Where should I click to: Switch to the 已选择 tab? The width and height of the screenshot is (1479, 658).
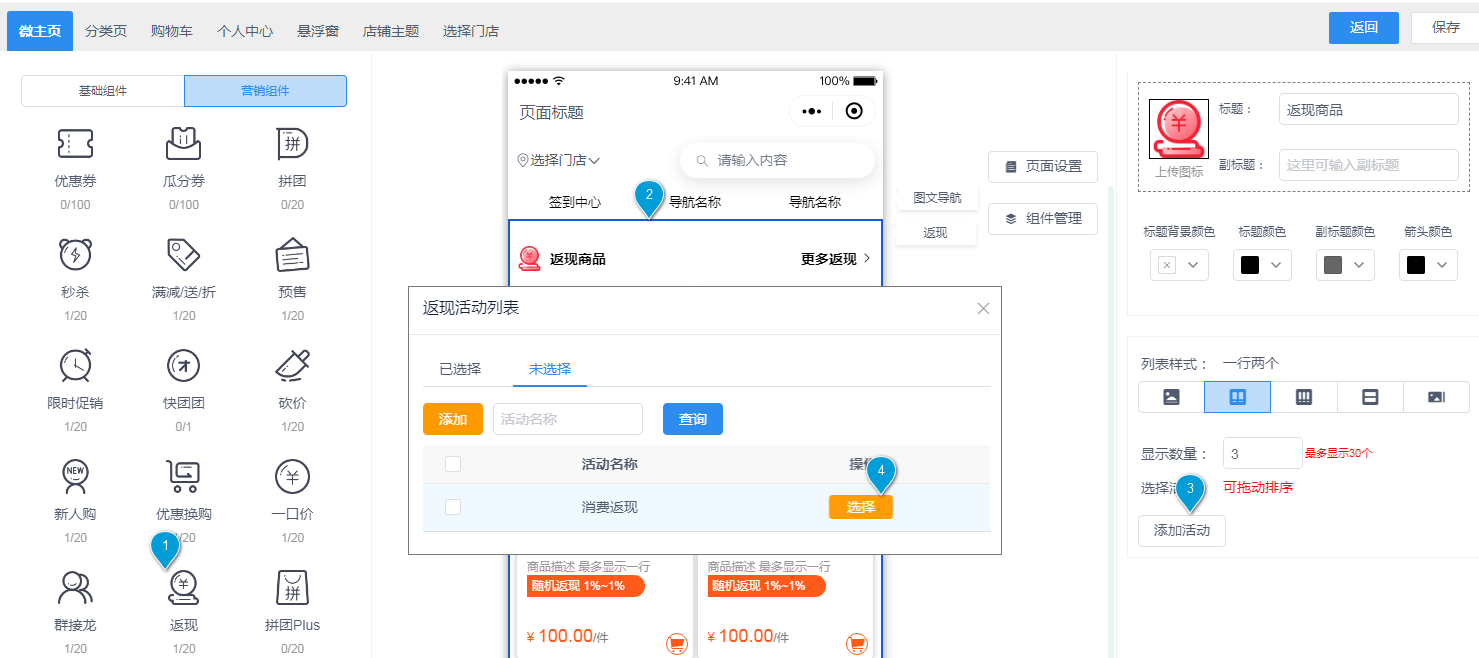[460, 369]
